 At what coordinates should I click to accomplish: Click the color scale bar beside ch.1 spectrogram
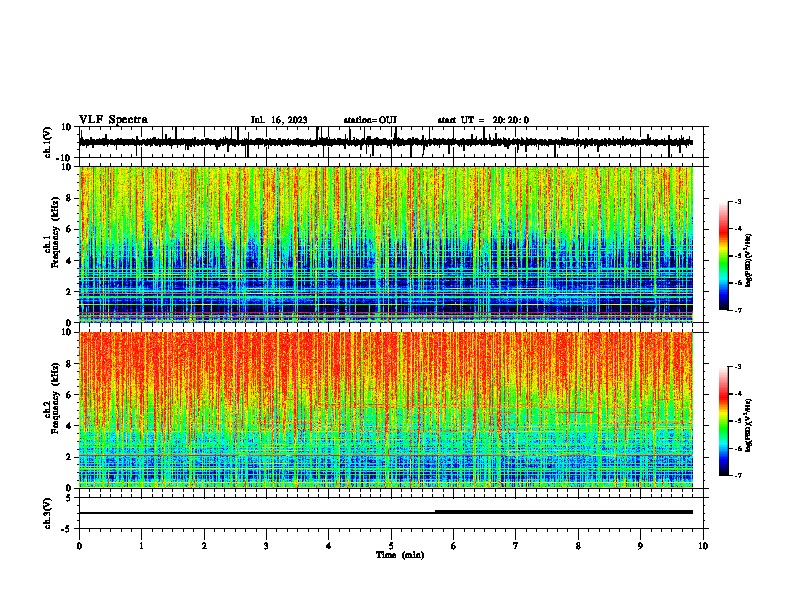(723, 256)
